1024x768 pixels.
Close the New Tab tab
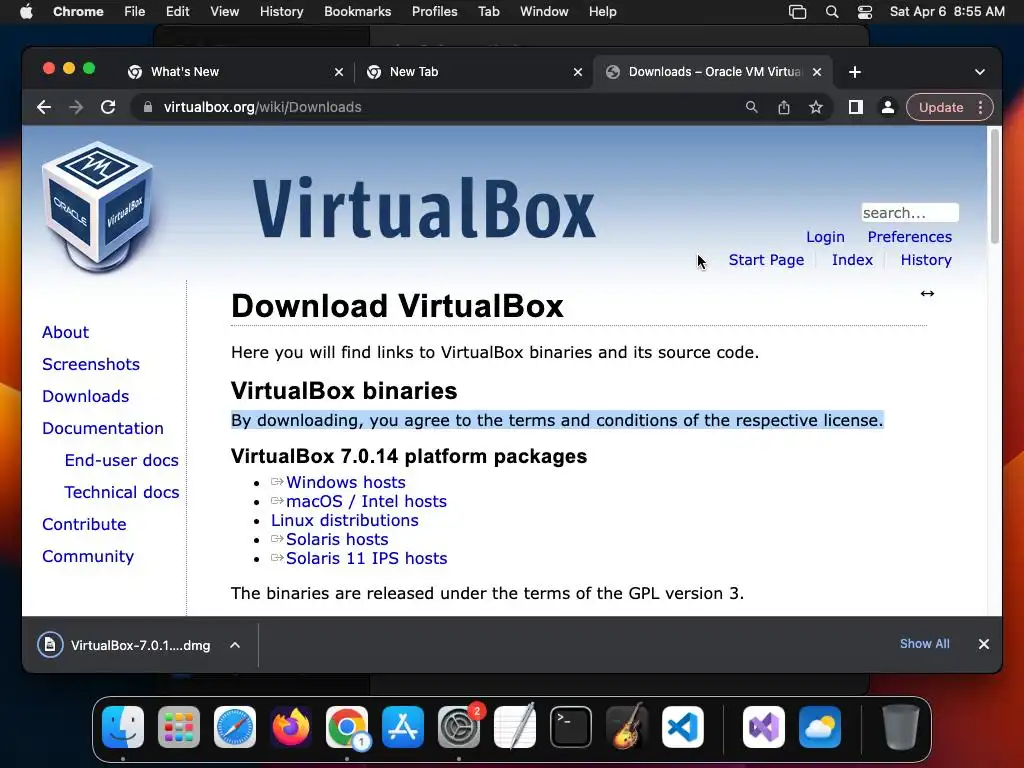578,72
